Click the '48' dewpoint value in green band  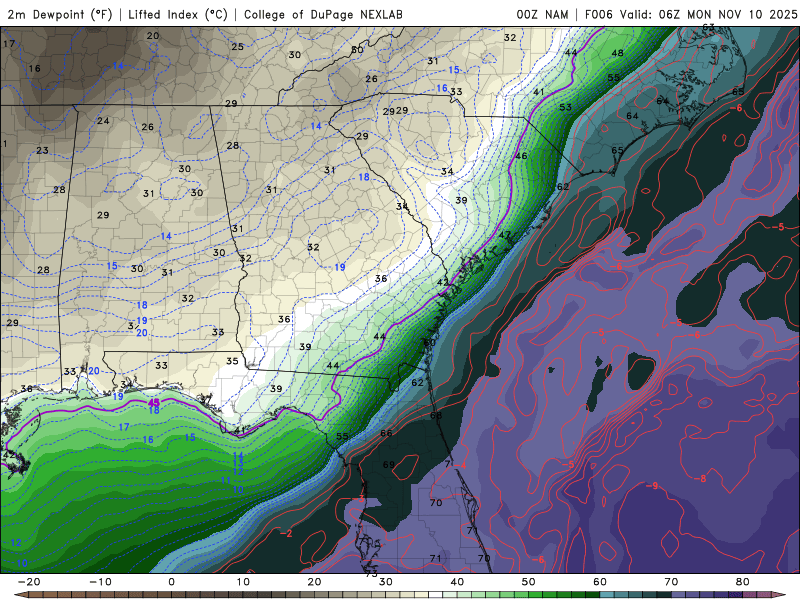tap(617, 53)
